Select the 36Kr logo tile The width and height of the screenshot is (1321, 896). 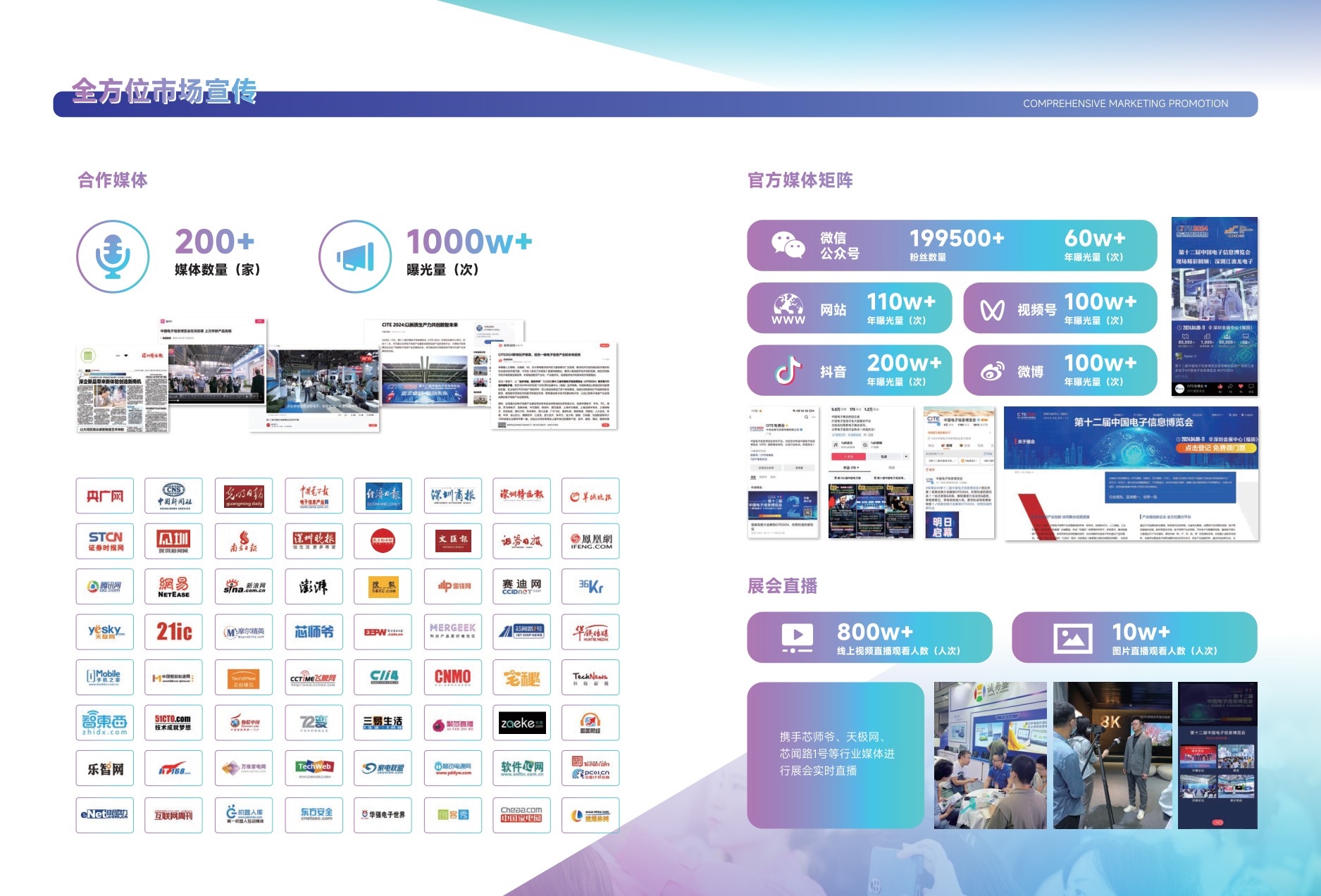click(x=590, y=587)
